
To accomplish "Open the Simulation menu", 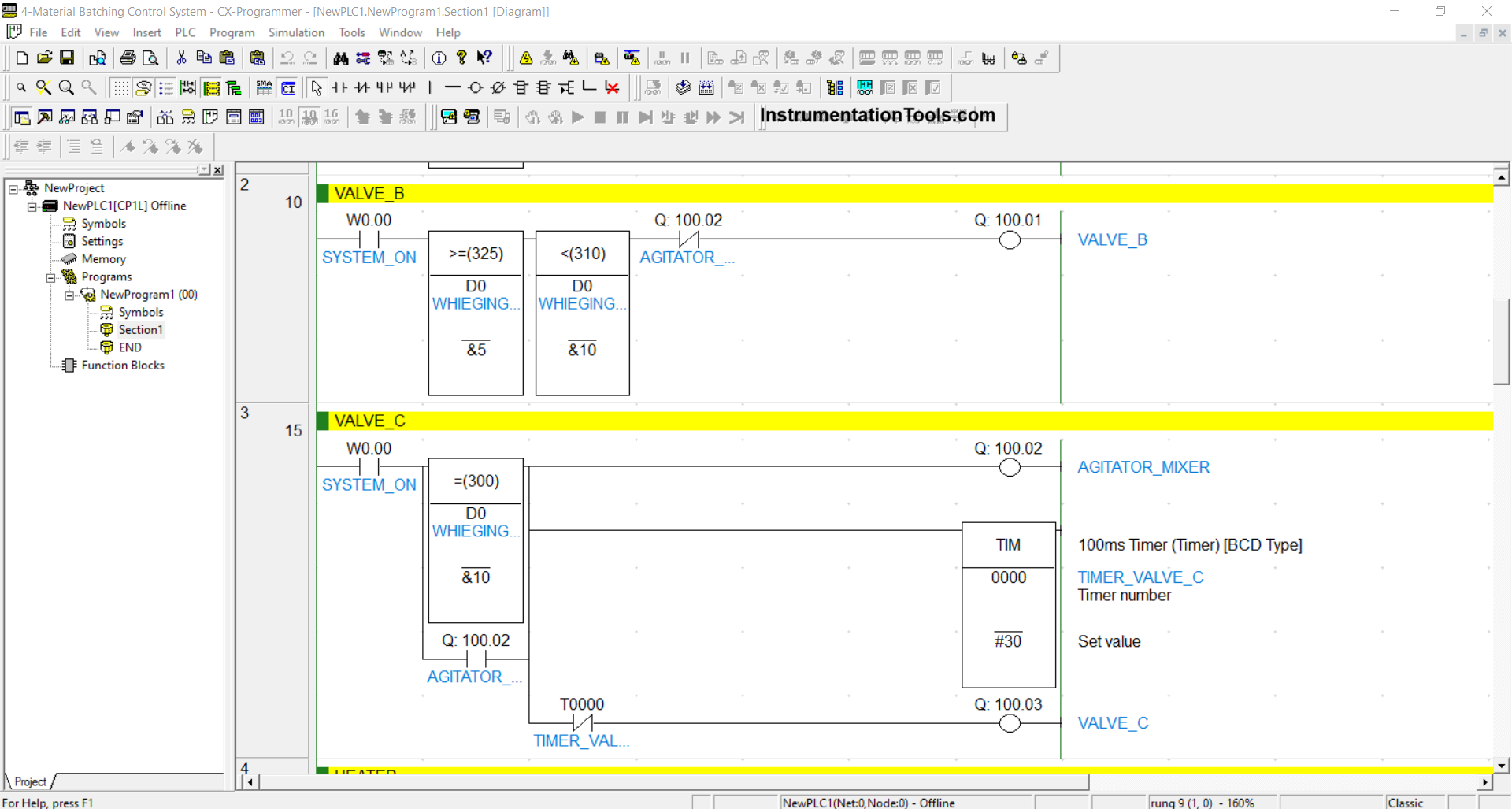I will pyautogui.click(x=296, y=32).
